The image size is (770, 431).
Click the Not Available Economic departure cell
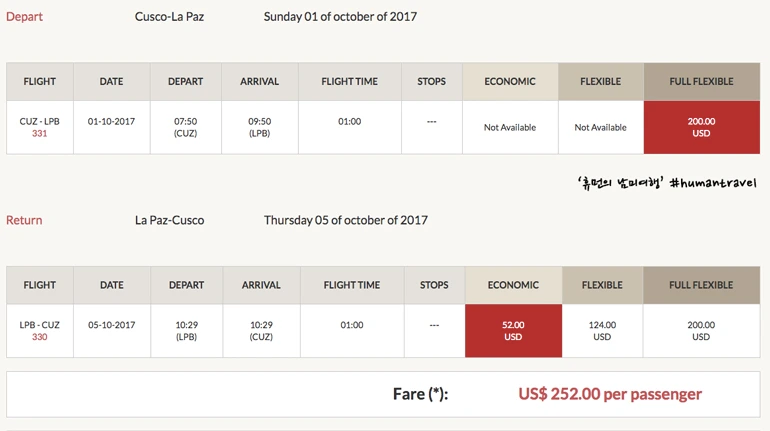click(x=509, y=128)
